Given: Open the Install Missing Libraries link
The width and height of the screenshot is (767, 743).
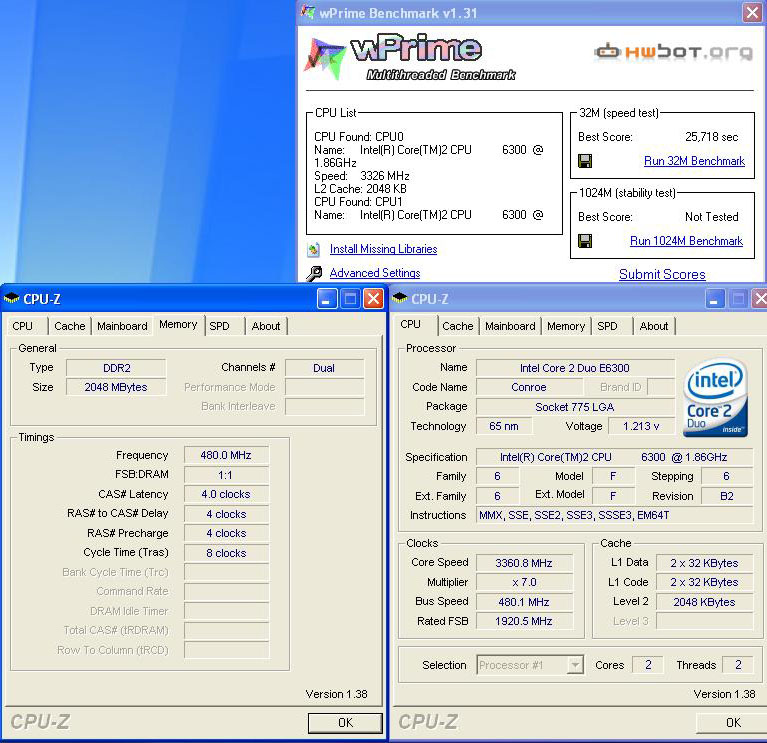Looking at the screenshot, I should pyautogui.click(x=384, y=249).
